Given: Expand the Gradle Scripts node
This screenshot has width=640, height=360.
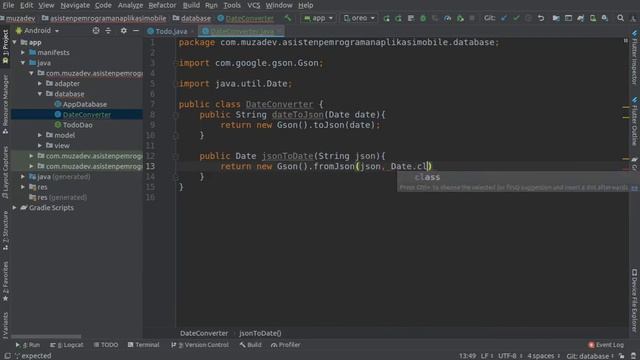Looking at the screenshot, I should [15, 207].
